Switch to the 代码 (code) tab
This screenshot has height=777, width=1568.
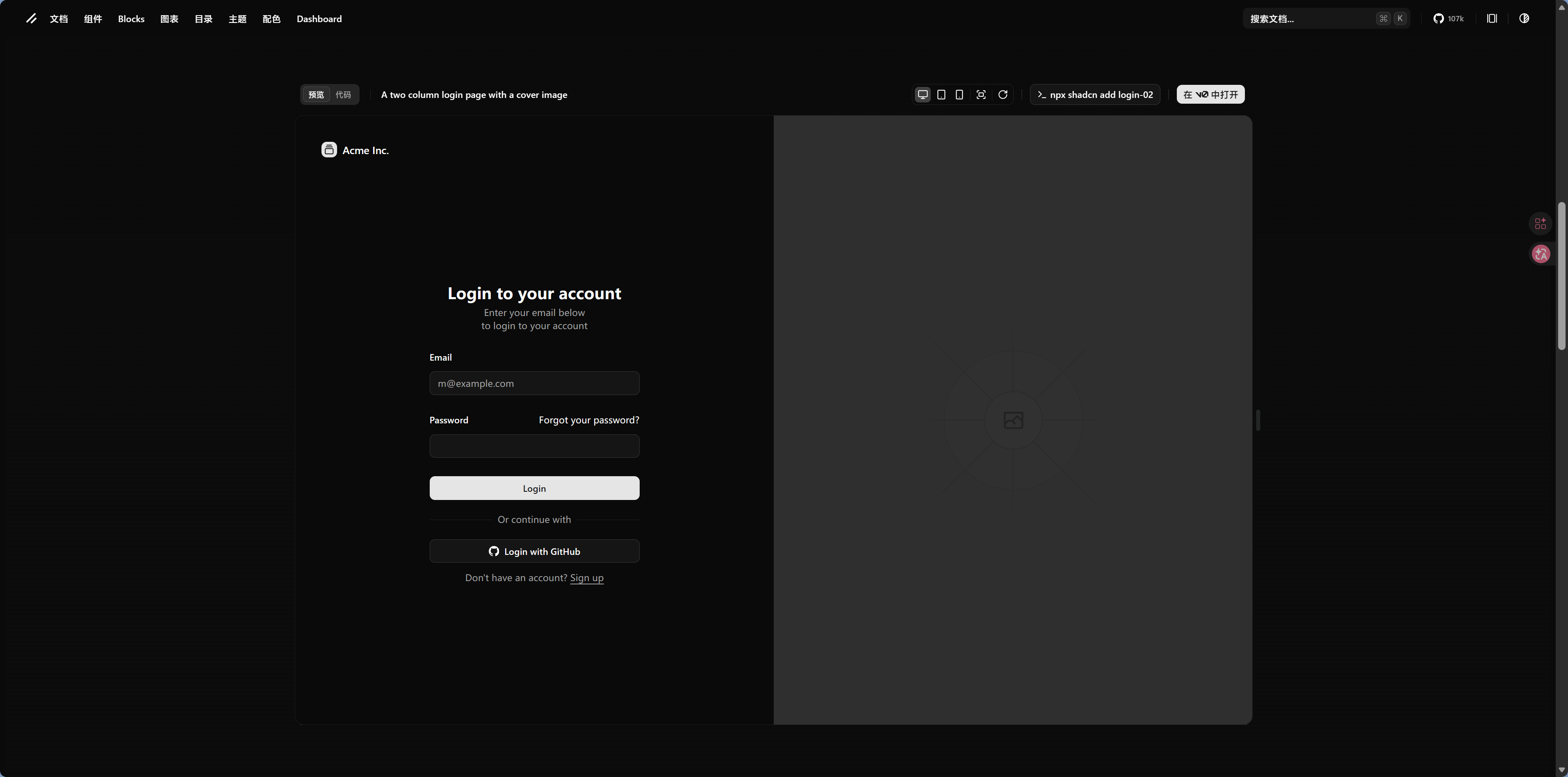(343, 95)
